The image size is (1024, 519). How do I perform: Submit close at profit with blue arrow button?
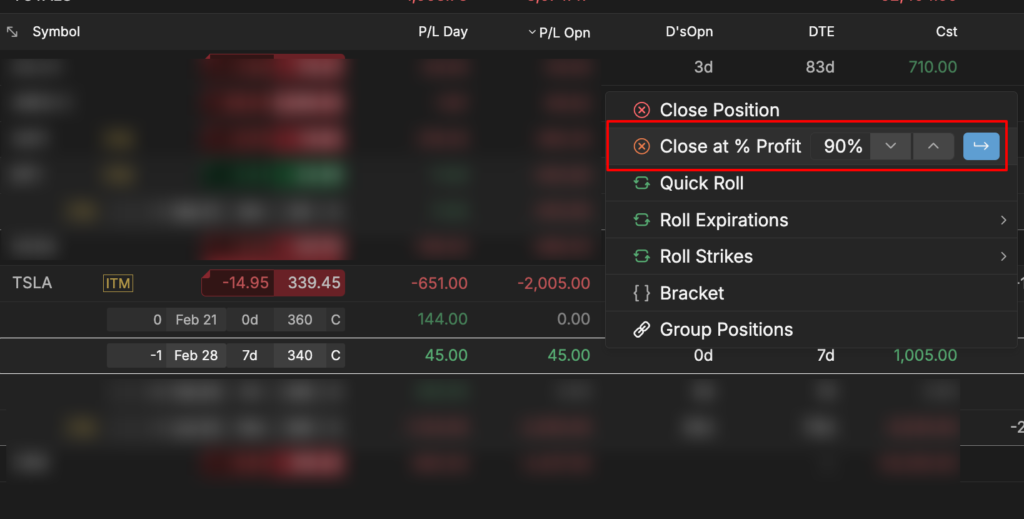pos(981,147)
